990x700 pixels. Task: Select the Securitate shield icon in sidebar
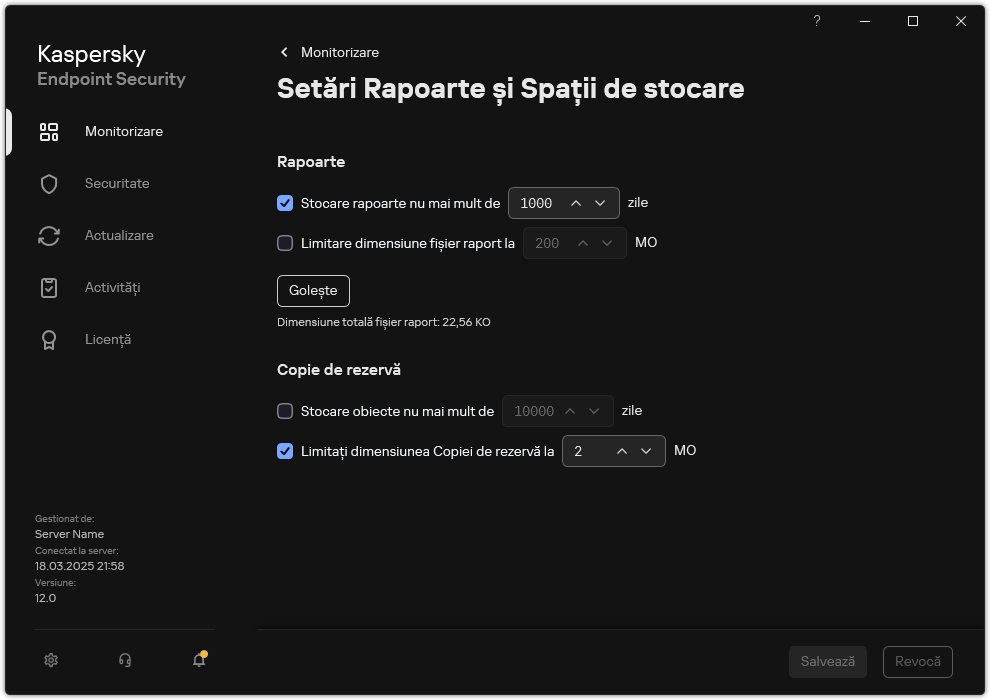(x=49, y=183)
